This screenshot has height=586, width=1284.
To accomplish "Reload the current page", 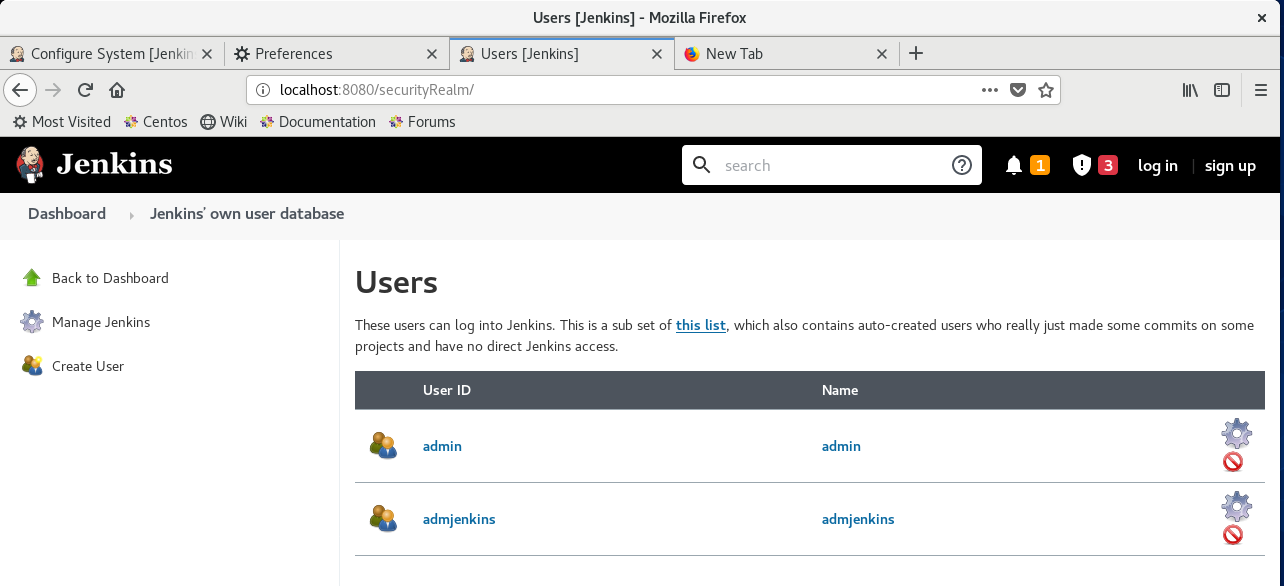I will [x=85, y=90].
